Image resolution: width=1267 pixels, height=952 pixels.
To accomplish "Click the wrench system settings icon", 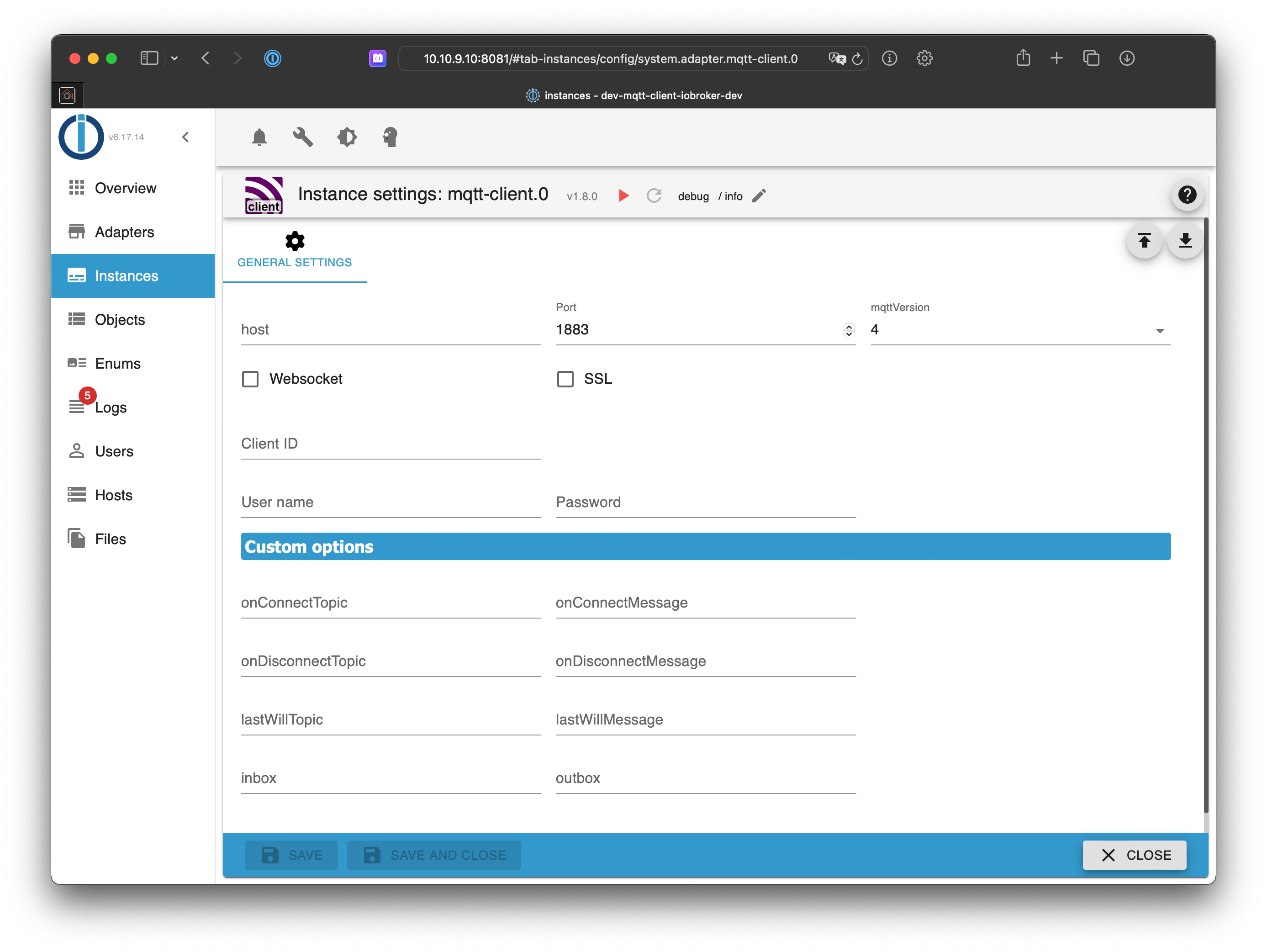I will (x=303, y=138).
